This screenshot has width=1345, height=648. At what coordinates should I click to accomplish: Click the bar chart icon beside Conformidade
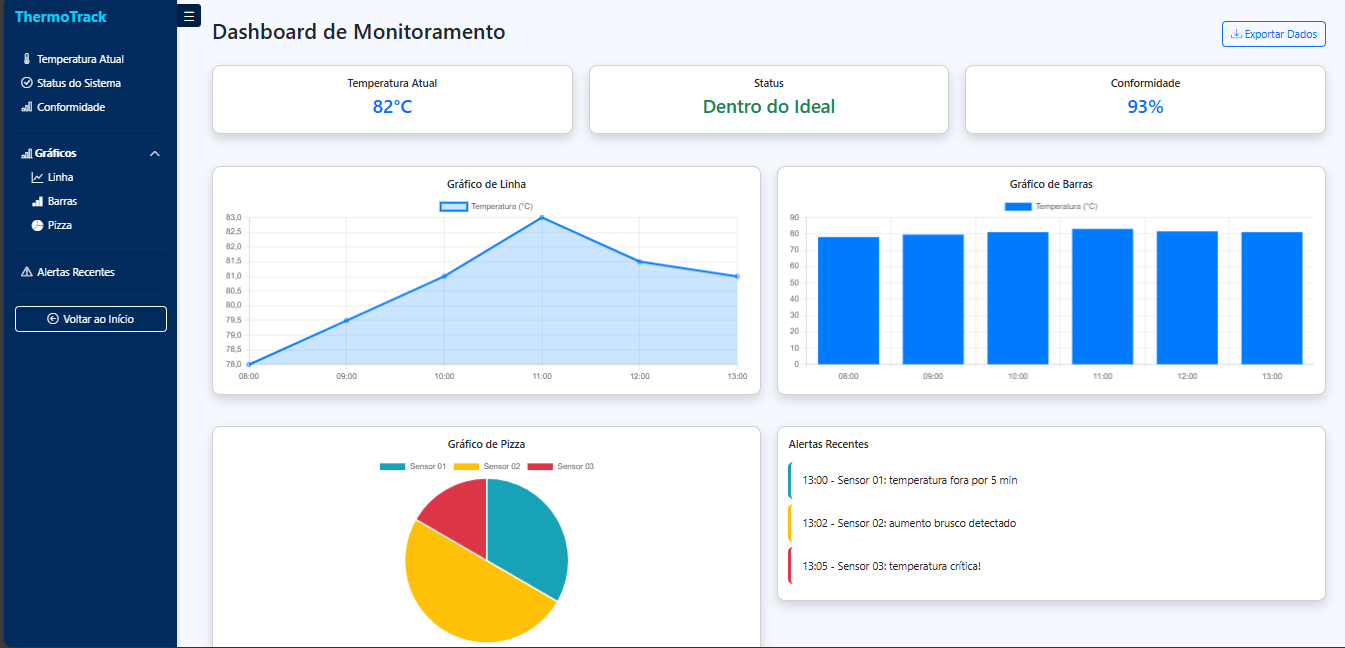(x=27, y=107)
